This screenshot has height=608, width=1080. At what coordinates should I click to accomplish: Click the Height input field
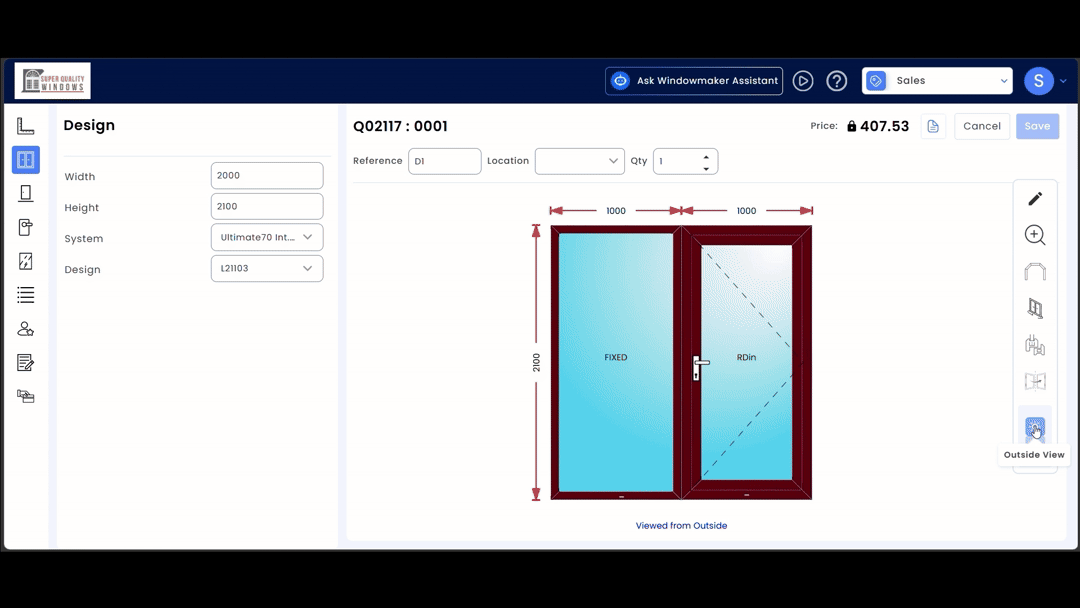[267, 207]
